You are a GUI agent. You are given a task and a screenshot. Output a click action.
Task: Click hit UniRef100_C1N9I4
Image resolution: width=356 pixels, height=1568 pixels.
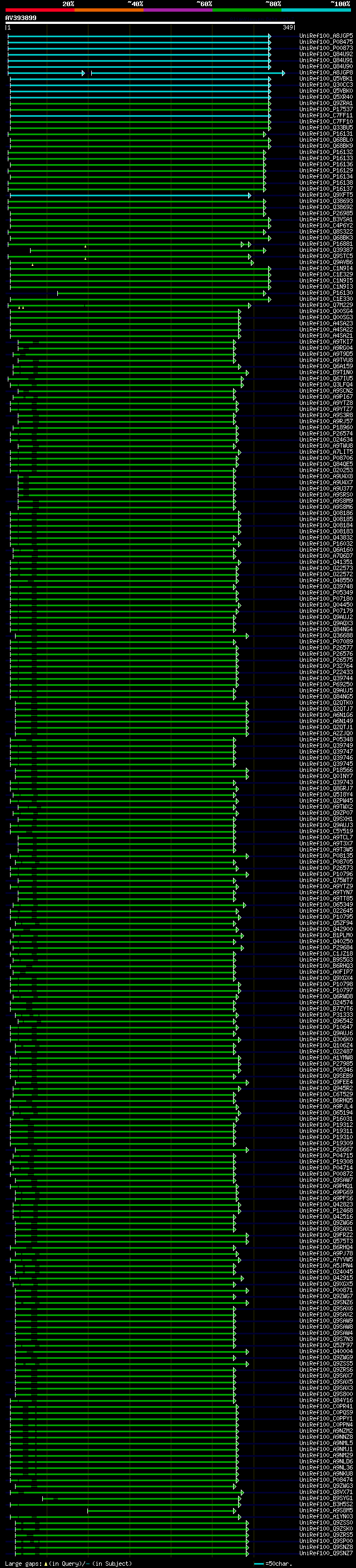[325, 269]
